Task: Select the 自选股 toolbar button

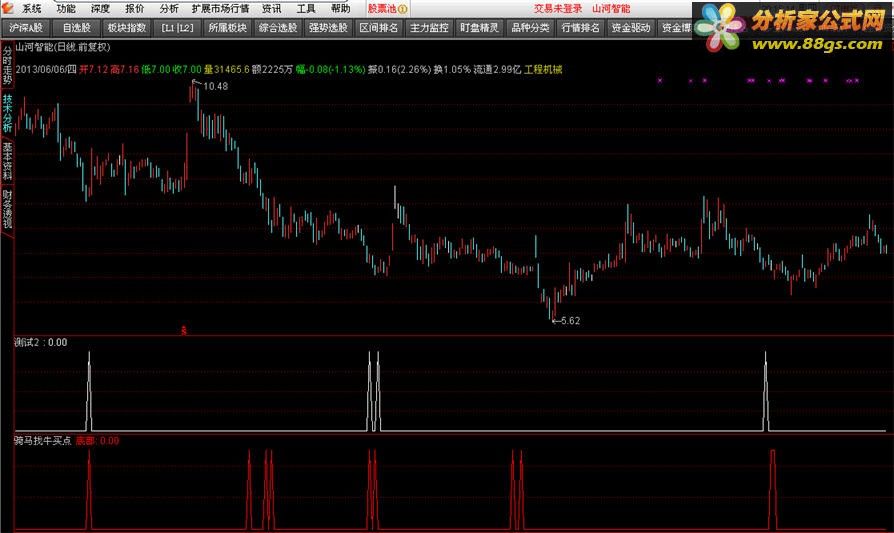Action: pos(76,27)
